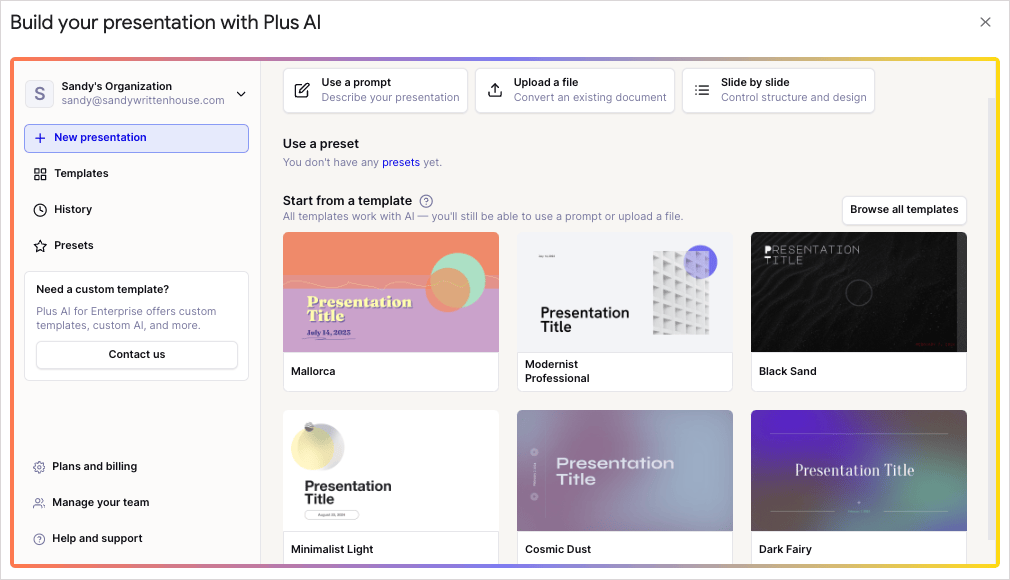Click the sandy@sandywrittenhouse.com email text

click(x=143, y=101)
